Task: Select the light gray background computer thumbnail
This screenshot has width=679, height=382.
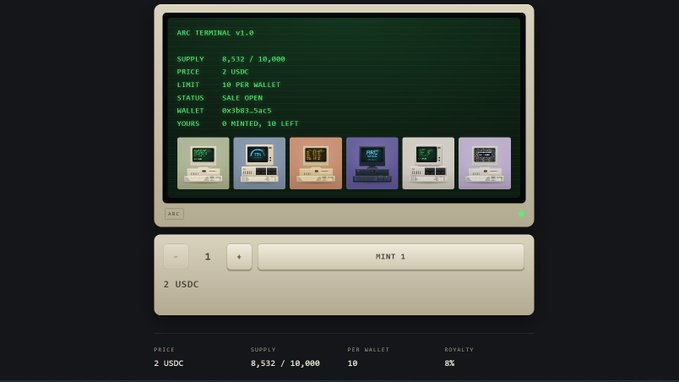Action: click(x=428, y=163)
